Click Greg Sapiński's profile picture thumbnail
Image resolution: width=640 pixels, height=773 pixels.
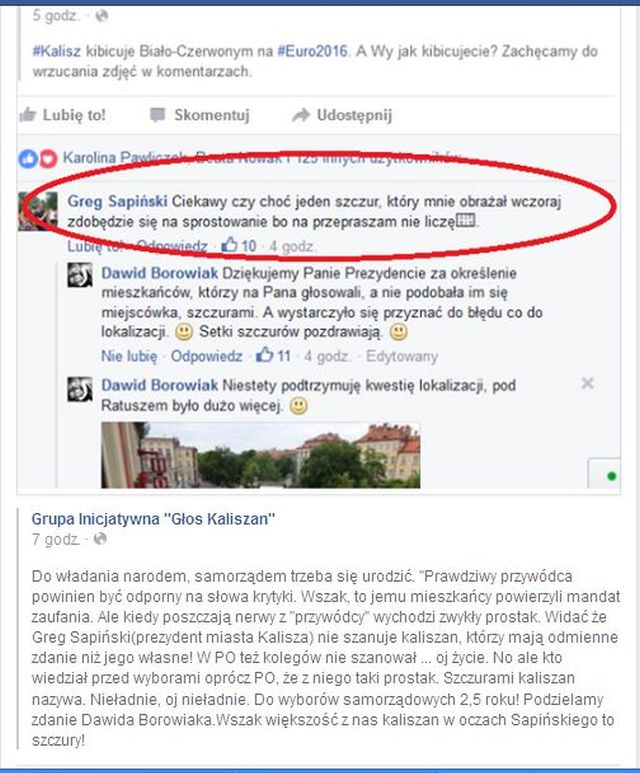tap(38, 211)
